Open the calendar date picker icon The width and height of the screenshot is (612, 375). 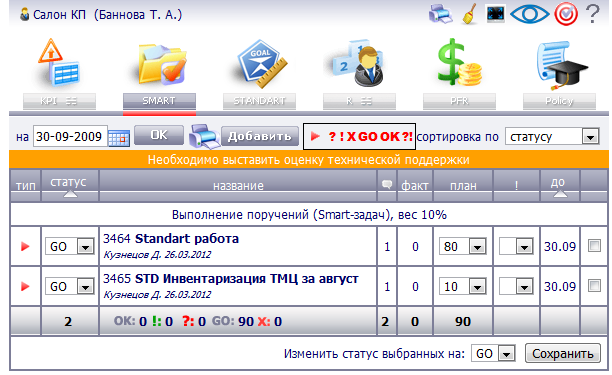[x=119, y=138]
